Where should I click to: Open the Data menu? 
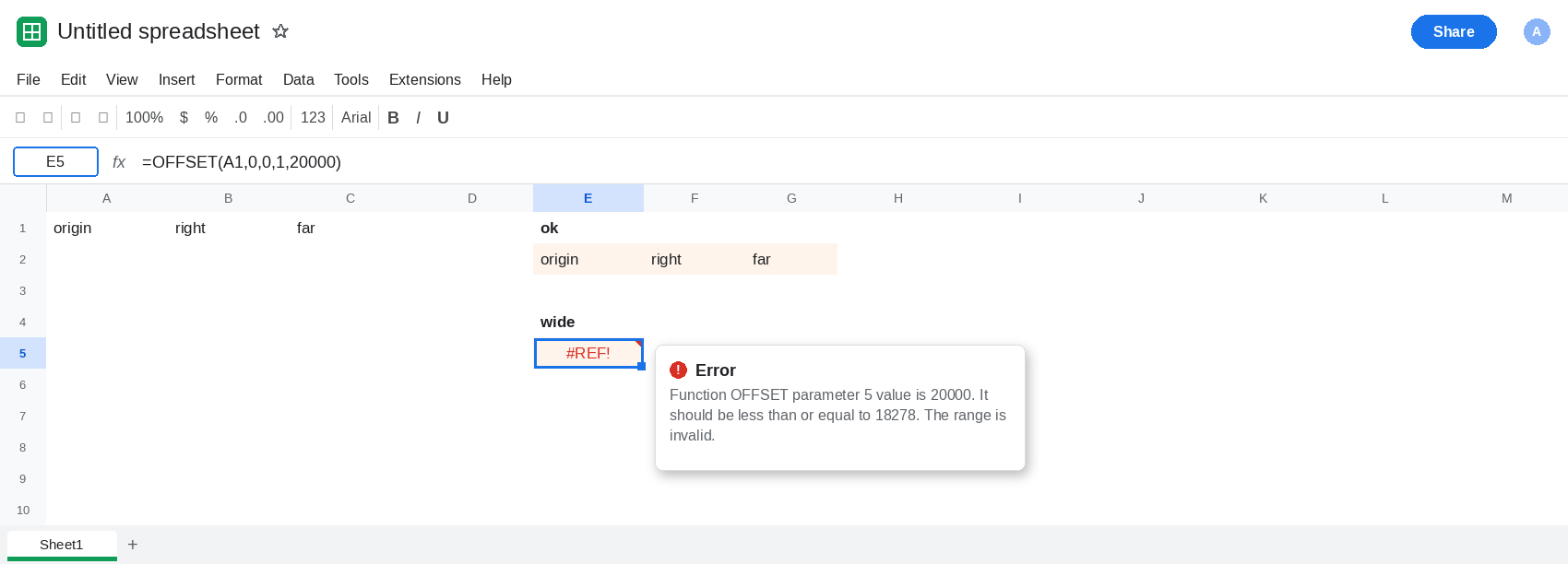coord(299,79)
